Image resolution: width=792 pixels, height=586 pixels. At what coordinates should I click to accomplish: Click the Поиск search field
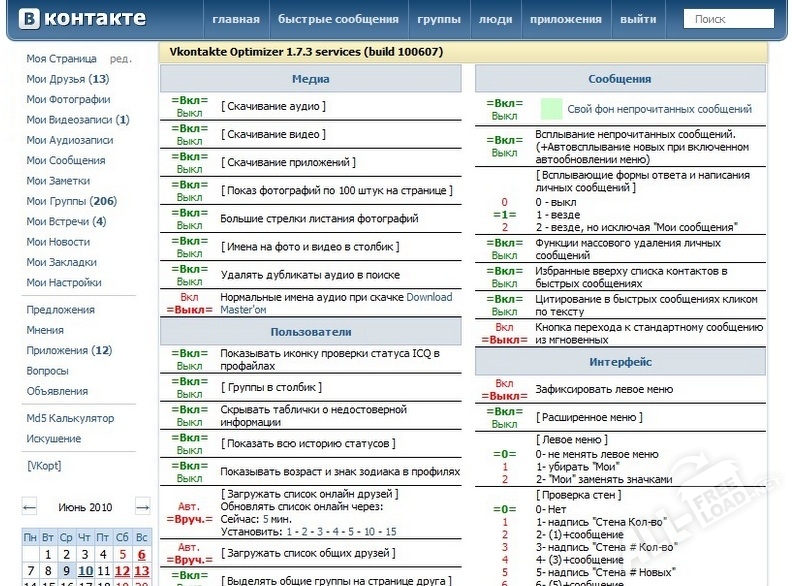pos(728,19)
